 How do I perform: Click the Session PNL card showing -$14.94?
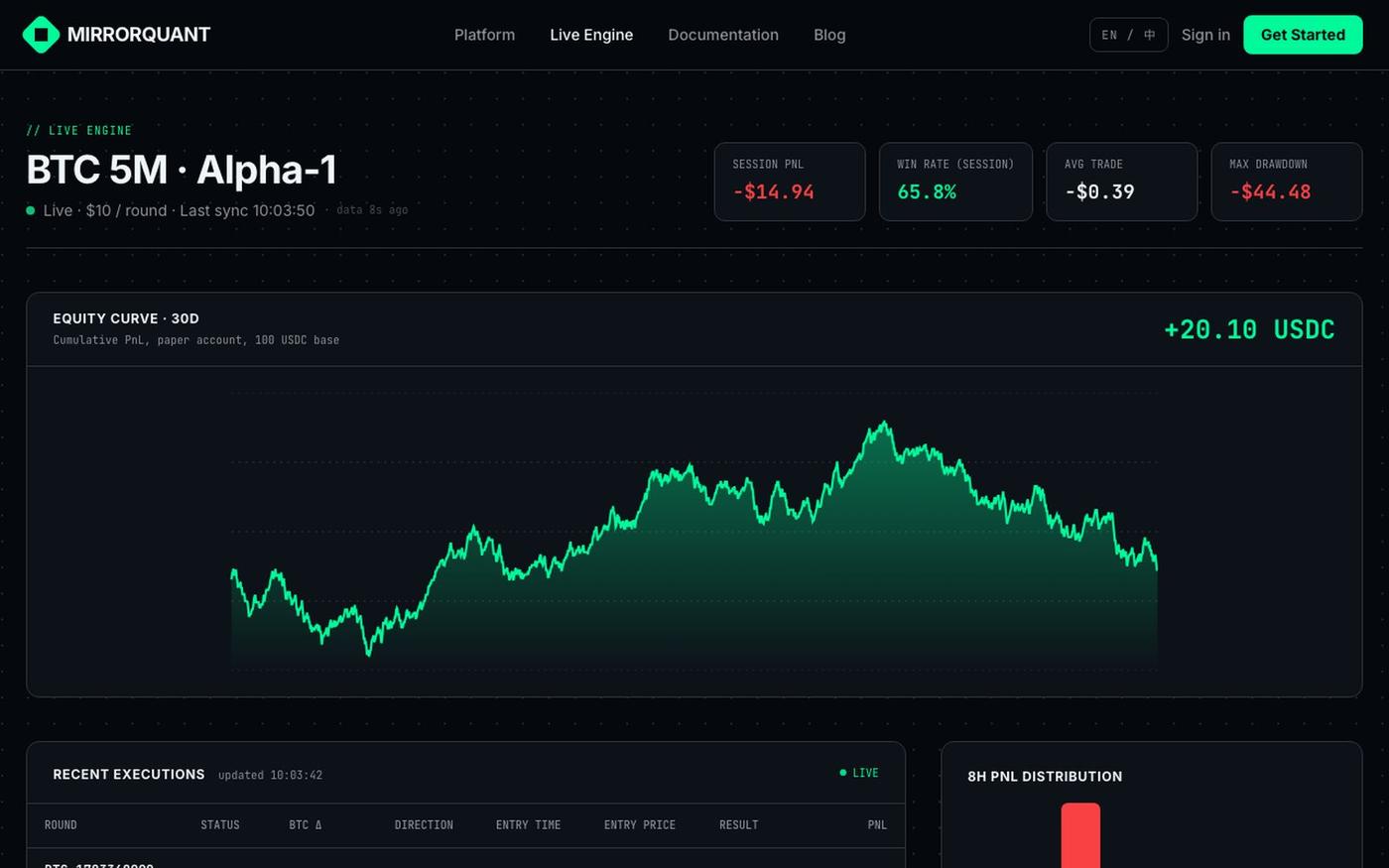pyautogui.click(x=790, y=182)
